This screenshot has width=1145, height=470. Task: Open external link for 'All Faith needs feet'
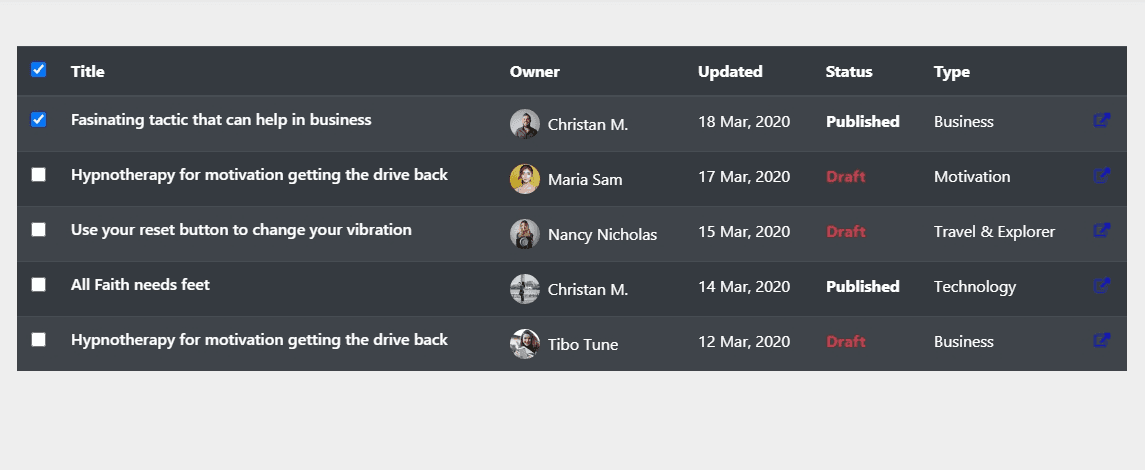click(x=1102, y=285)
